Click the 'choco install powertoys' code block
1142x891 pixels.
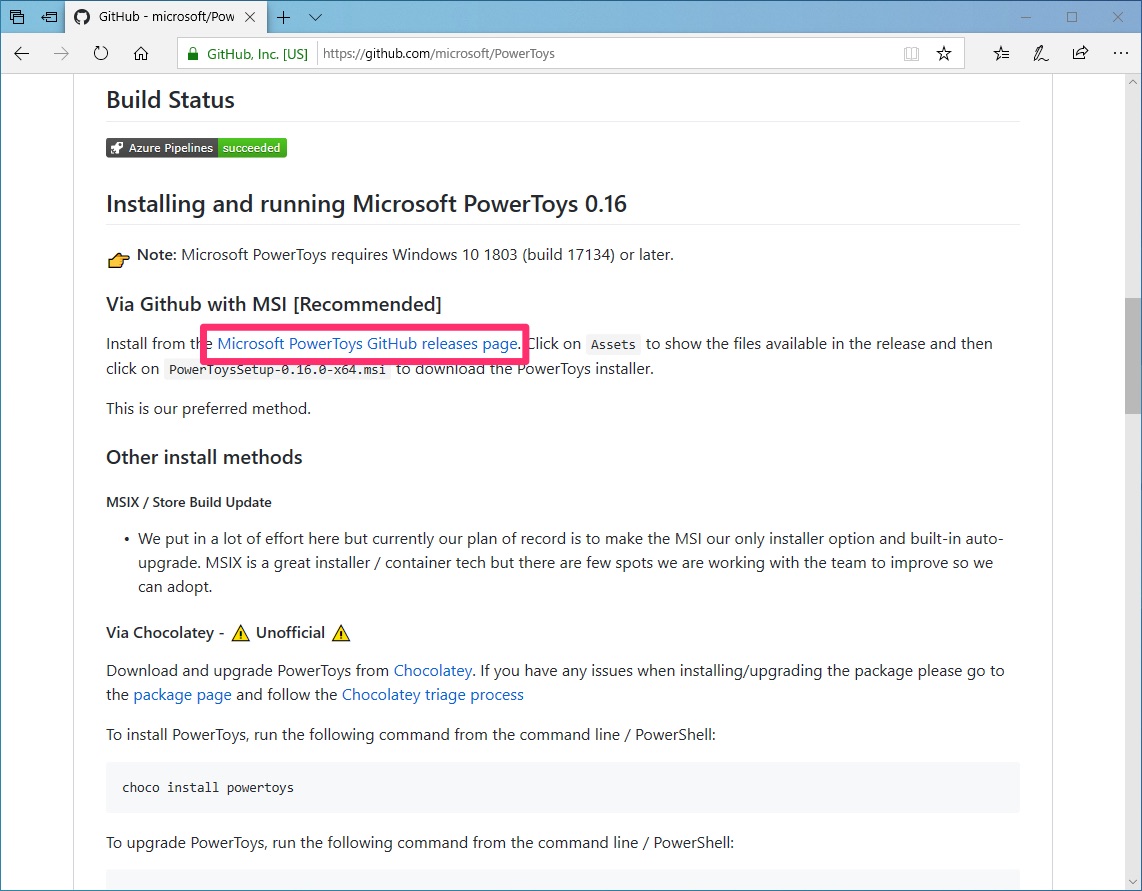click(x=562, y=788)
